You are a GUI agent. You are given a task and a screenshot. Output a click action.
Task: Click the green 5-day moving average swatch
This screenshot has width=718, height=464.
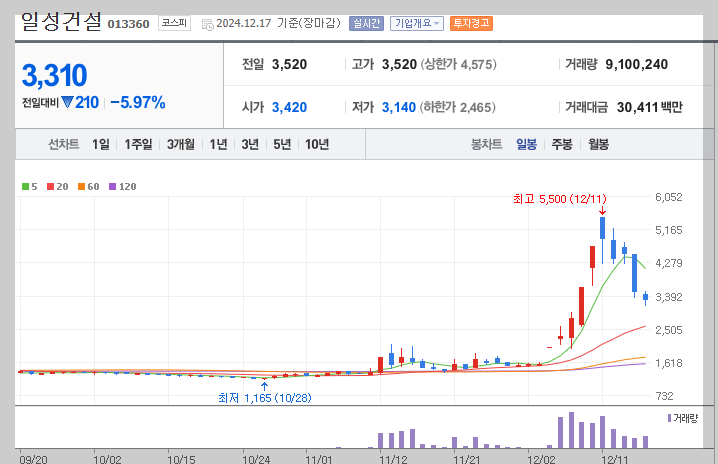[26, 186]
